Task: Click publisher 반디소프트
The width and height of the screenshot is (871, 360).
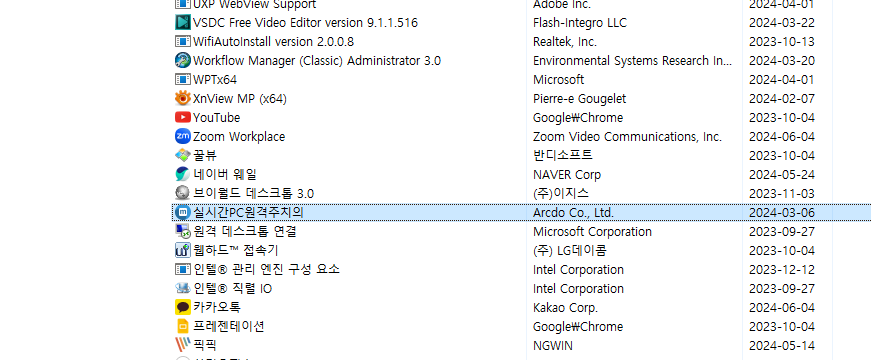Action: (x=563, y=156)
